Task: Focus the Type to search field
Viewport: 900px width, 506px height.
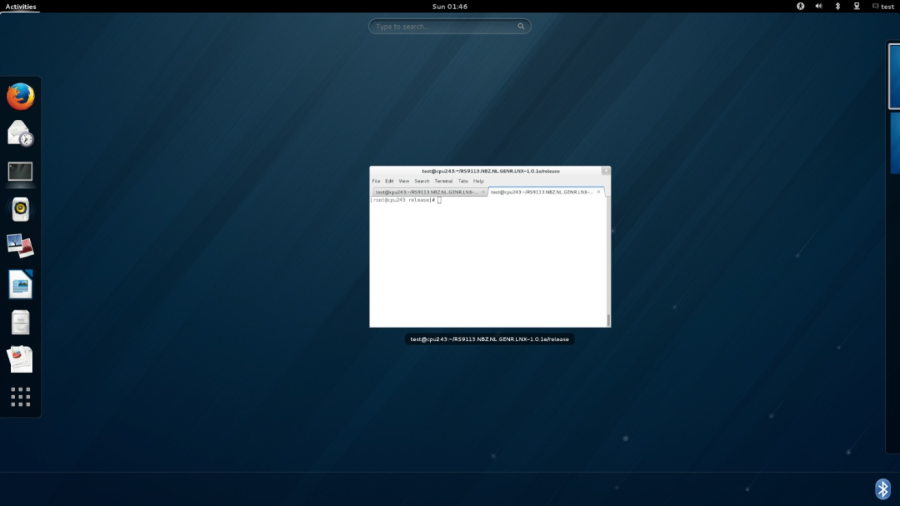Action: tap(450, 27)
